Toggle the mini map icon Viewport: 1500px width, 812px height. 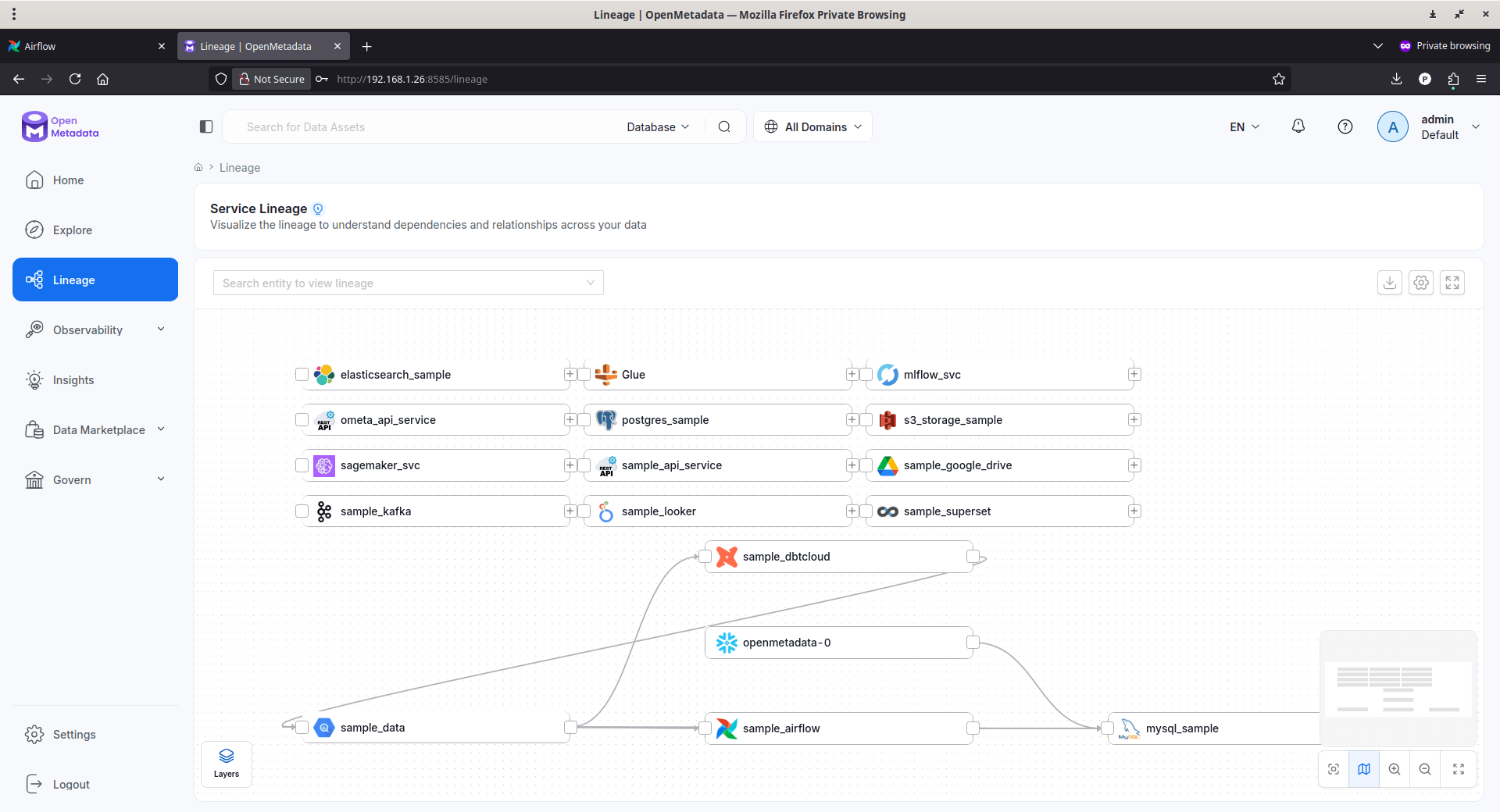[x=1364, y=769]
